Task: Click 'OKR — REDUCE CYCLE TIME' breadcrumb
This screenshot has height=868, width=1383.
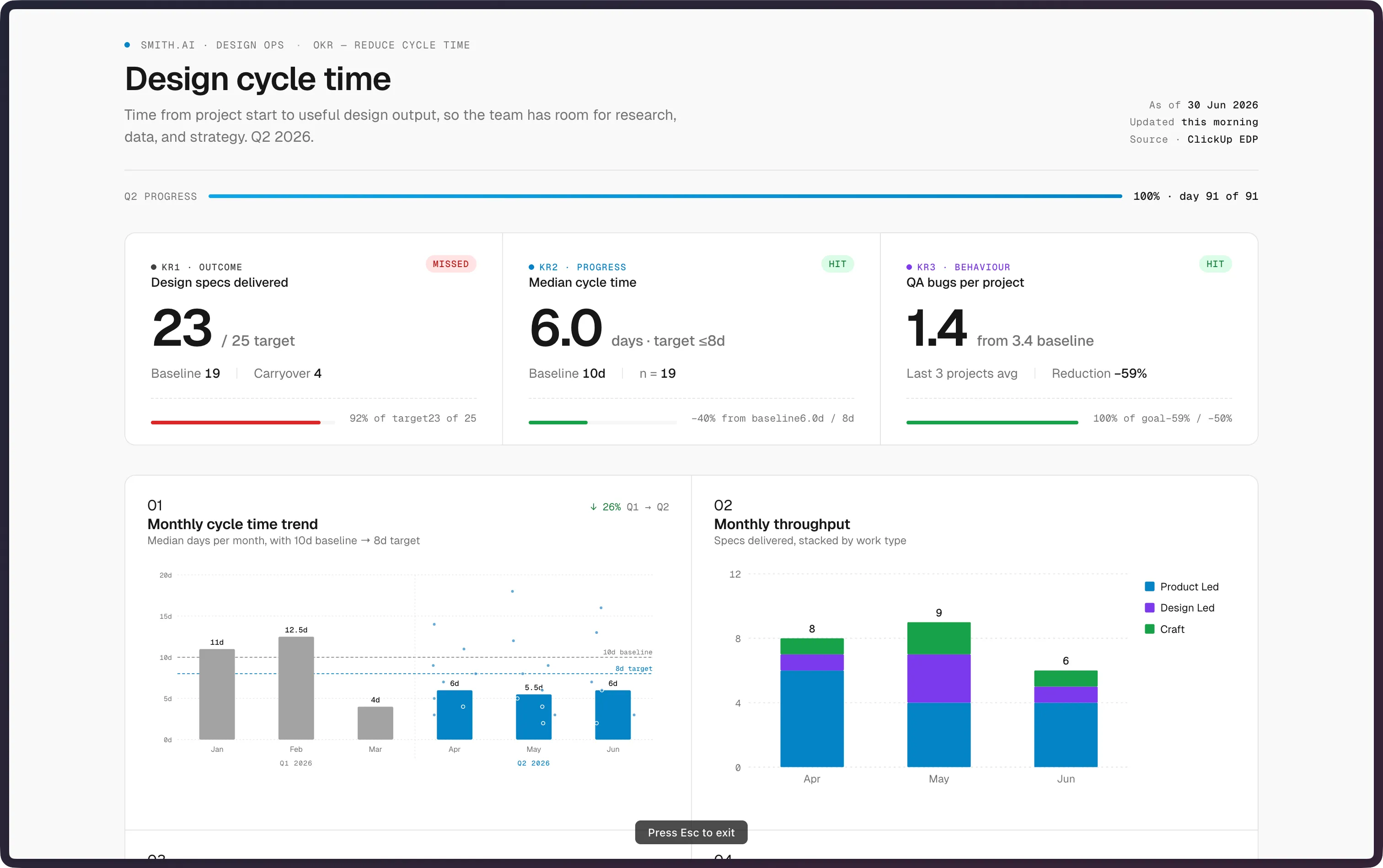Action: (x=391, y=45)
